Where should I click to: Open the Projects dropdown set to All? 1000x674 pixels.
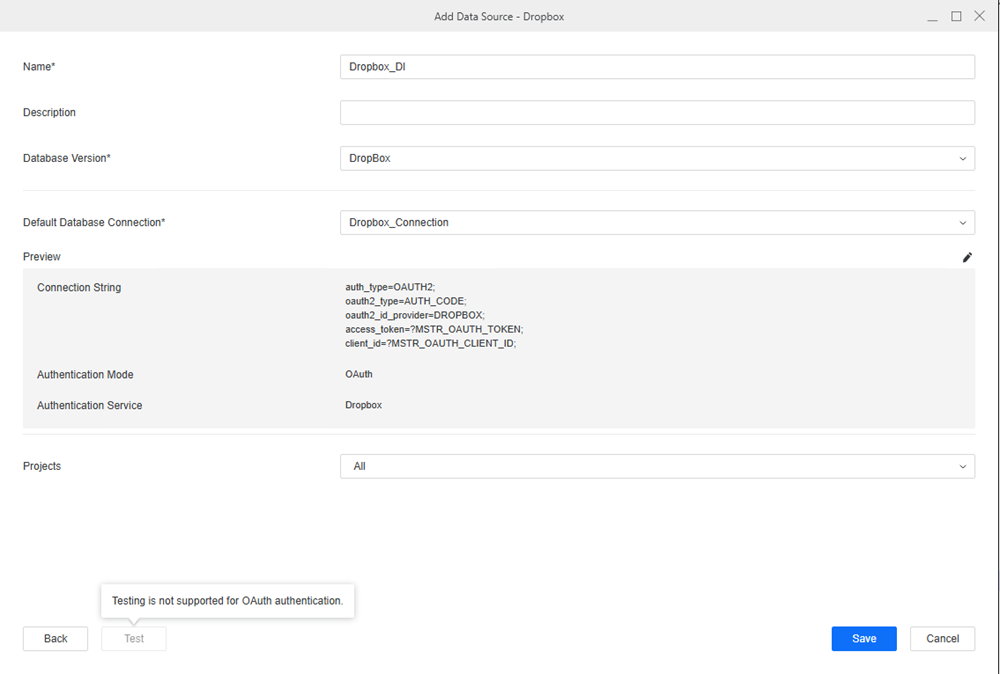(x=657, y=466)
